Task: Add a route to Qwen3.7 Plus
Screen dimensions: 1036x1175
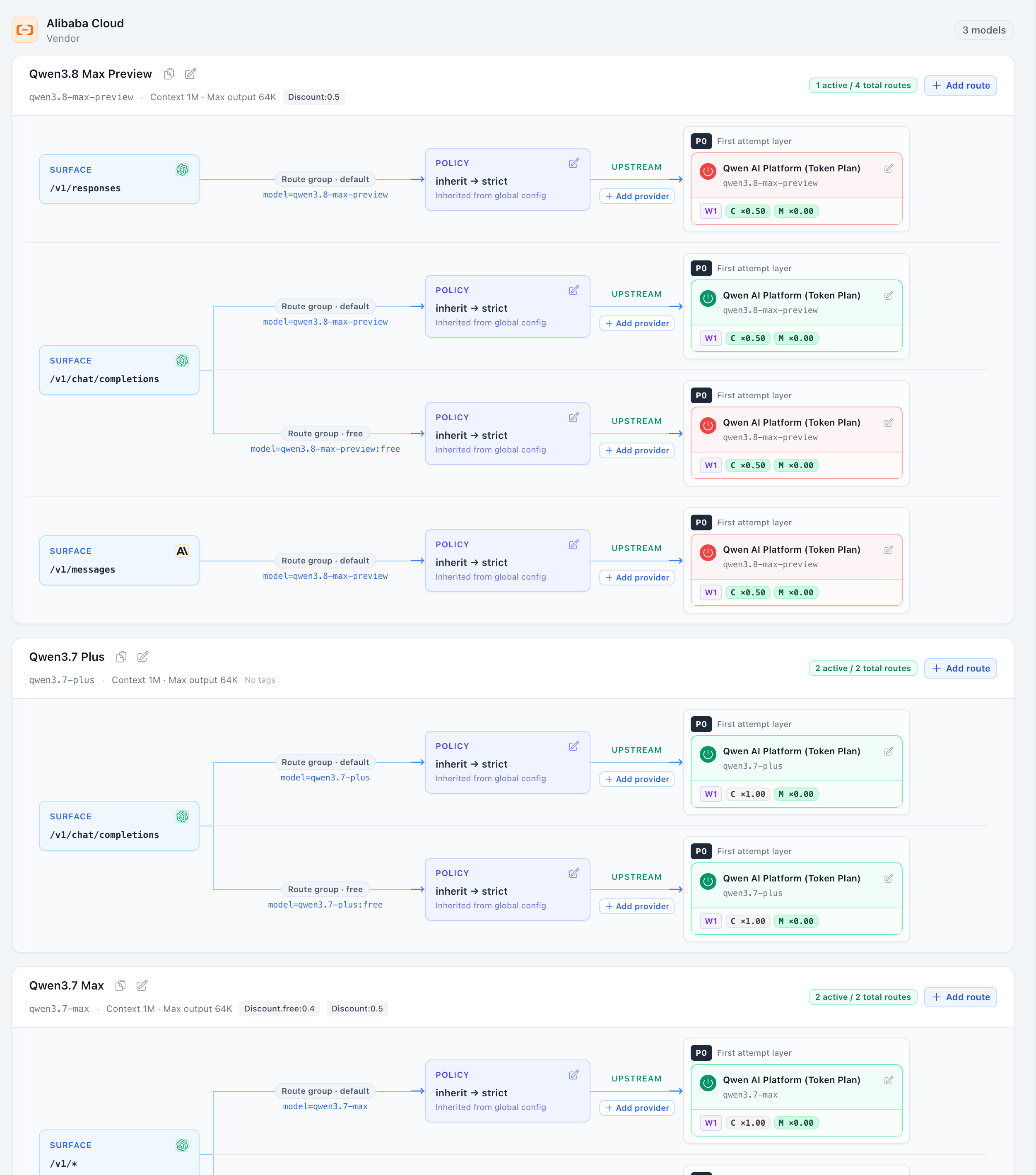Action: (960, 668)
